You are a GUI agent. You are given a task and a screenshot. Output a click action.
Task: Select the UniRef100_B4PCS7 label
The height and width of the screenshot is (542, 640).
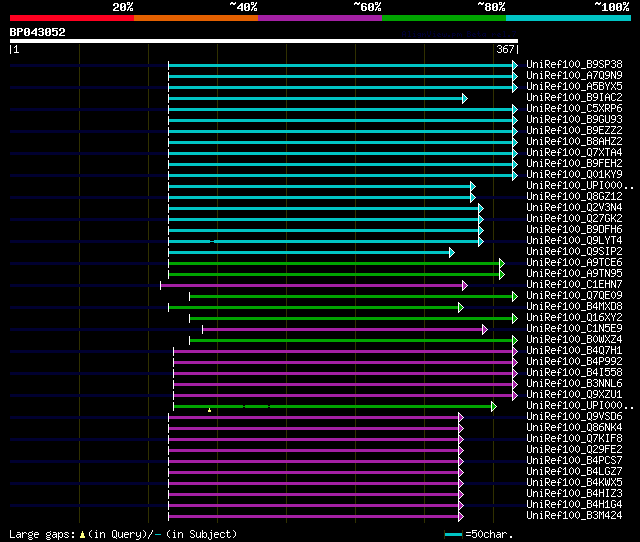(x=574, y=461)
